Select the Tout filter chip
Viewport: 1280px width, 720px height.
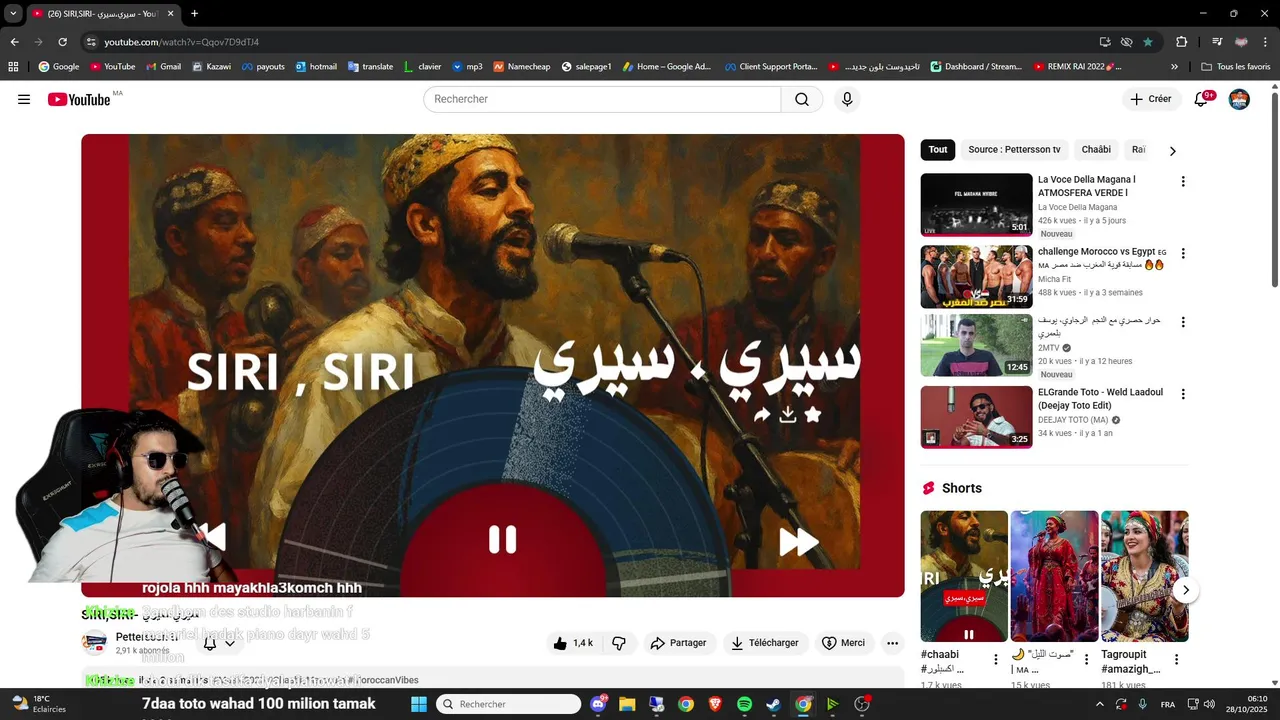pos(938,150)
